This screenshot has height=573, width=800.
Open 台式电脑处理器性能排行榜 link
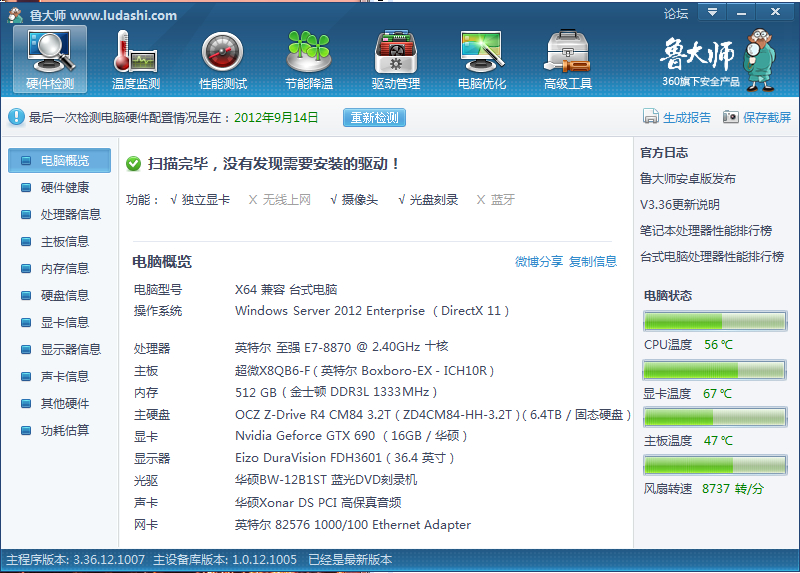click(712, 256)
